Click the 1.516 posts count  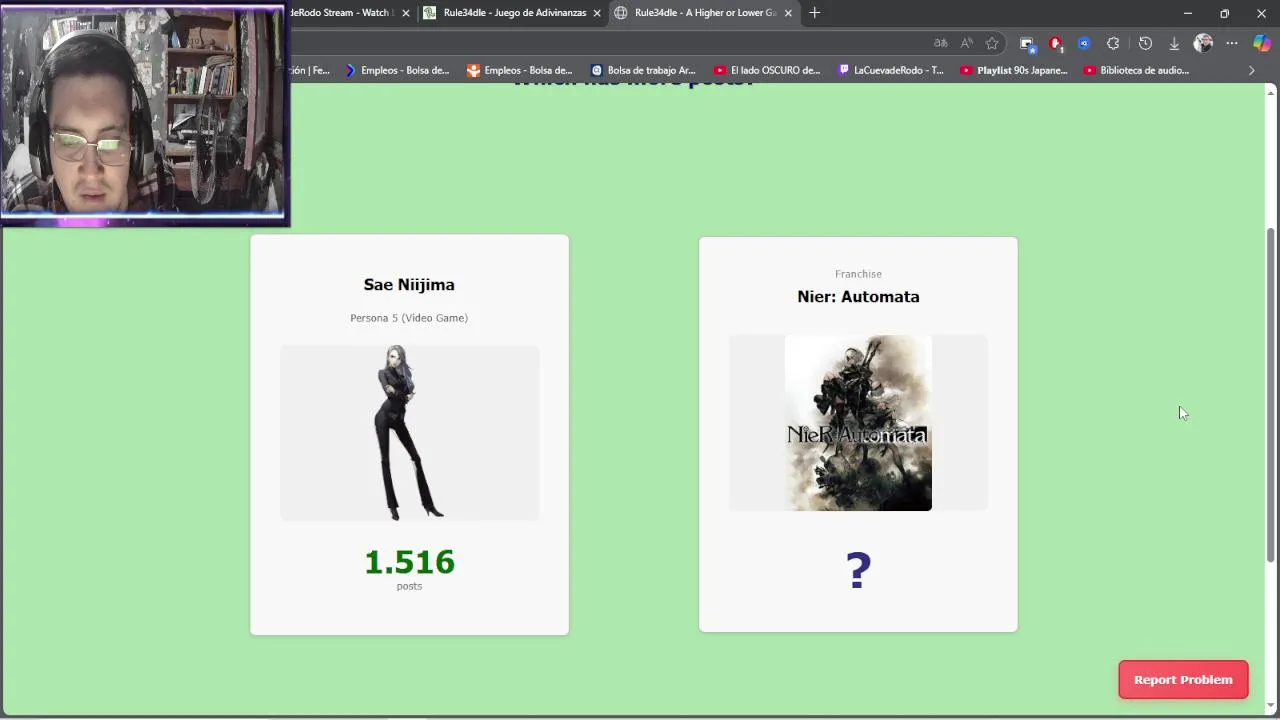point(409,562)
